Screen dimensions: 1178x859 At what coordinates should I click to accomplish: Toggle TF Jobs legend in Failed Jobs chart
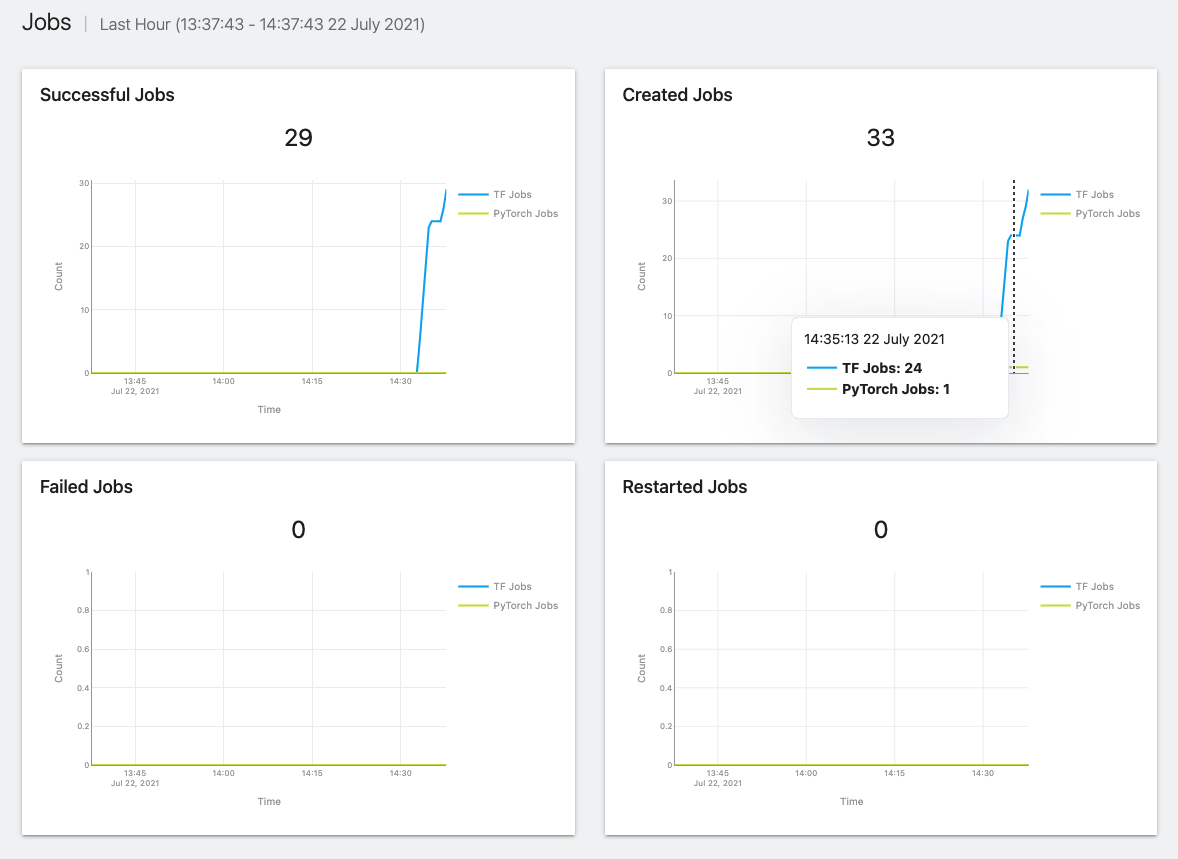click(x=495, y=586)
